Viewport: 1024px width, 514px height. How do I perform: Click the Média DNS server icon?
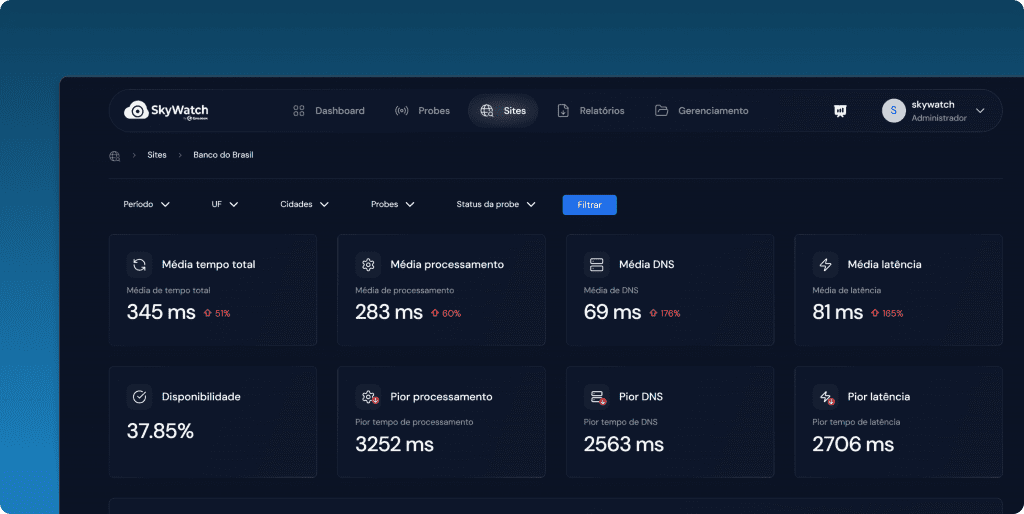pyautogui.click(x=596, y=265)
